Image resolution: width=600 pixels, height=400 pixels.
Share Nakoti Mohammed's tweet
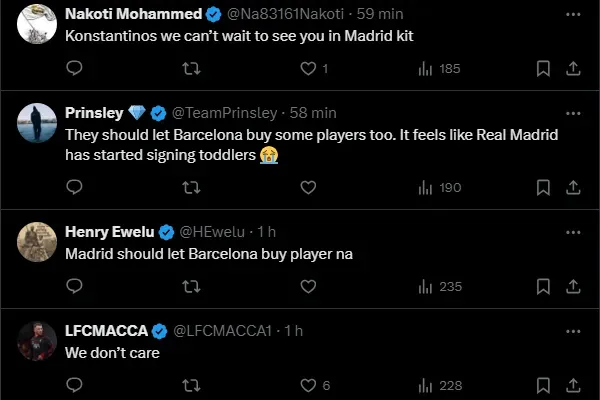pos(574,69)
